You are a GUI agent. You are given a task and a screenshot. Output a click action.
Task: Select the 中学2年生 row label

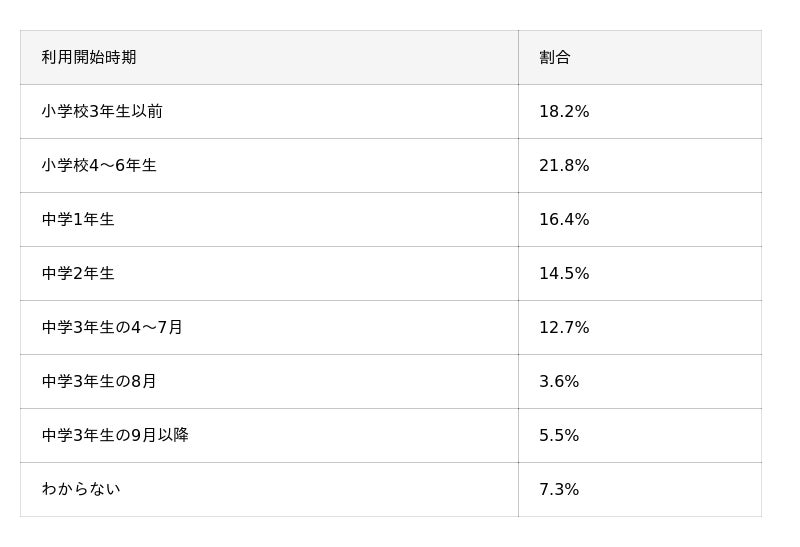coord(78,274)
